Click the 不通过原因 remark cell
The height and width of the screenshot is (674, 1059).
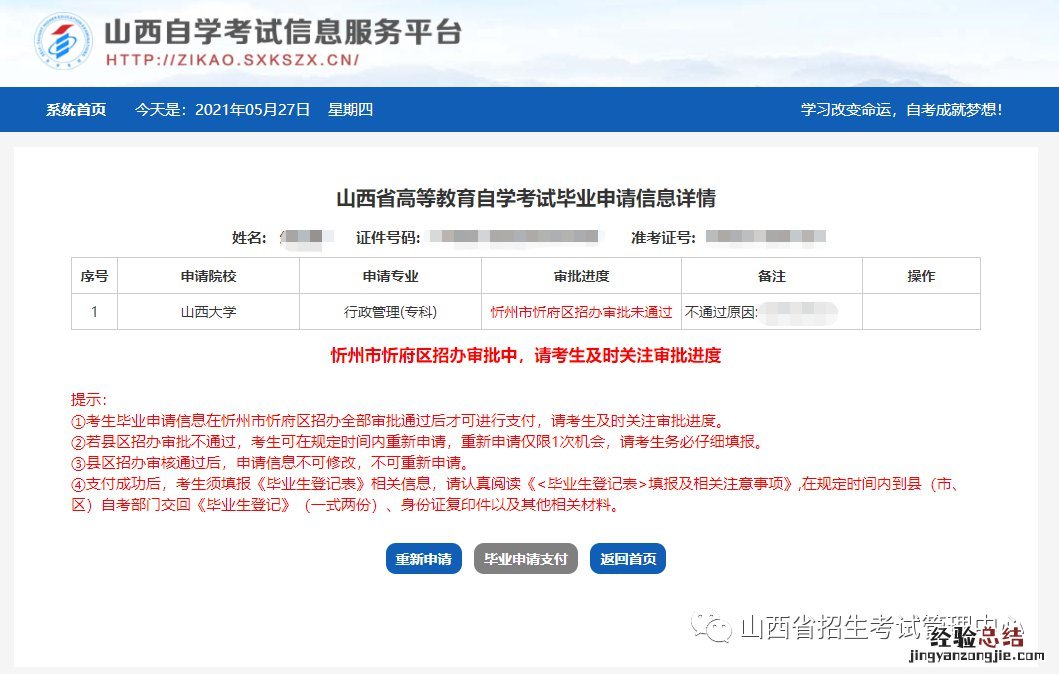(772, 311)
